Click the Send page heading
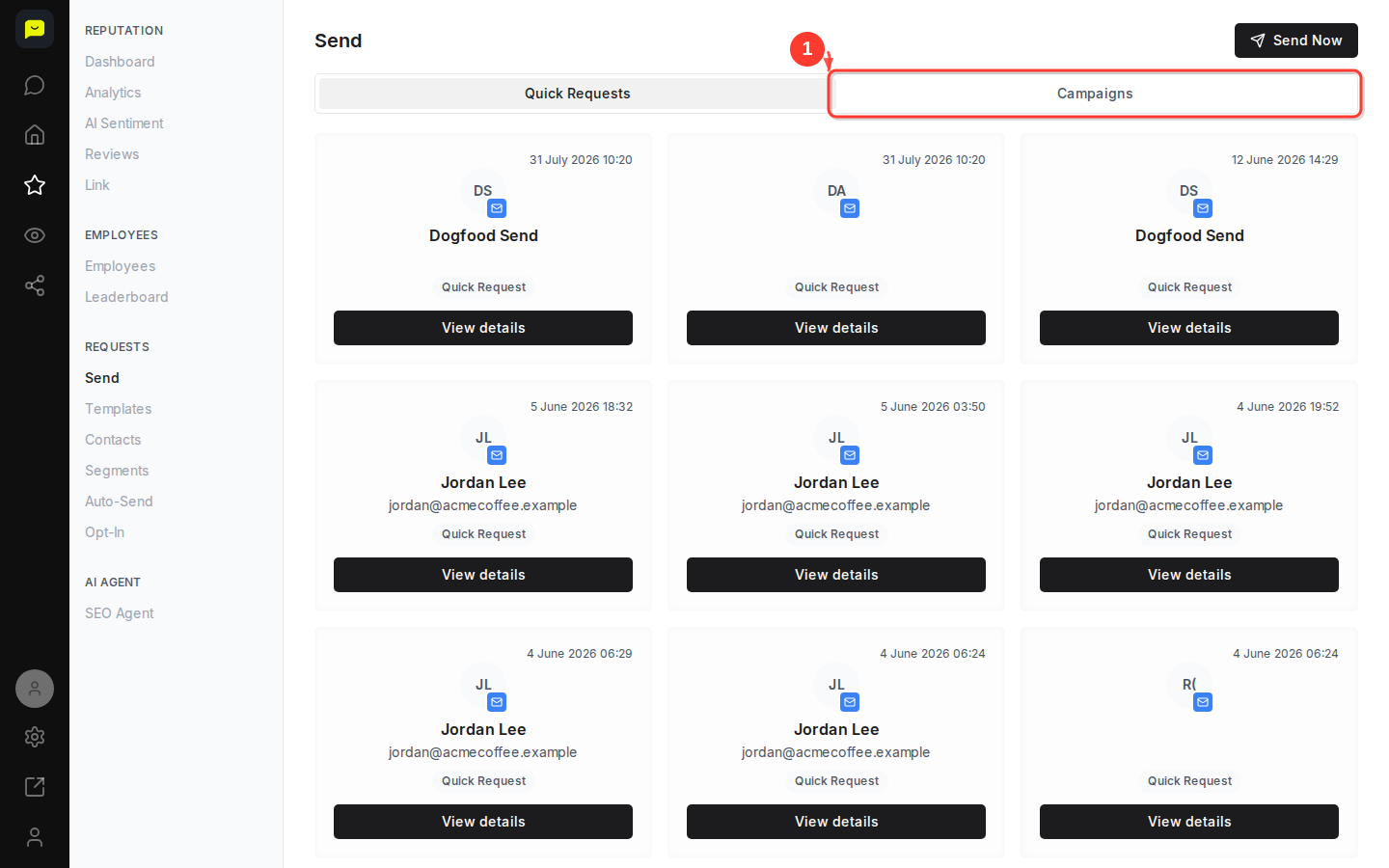The width and height of the screenshot is (1389, 868). point(339,41)
